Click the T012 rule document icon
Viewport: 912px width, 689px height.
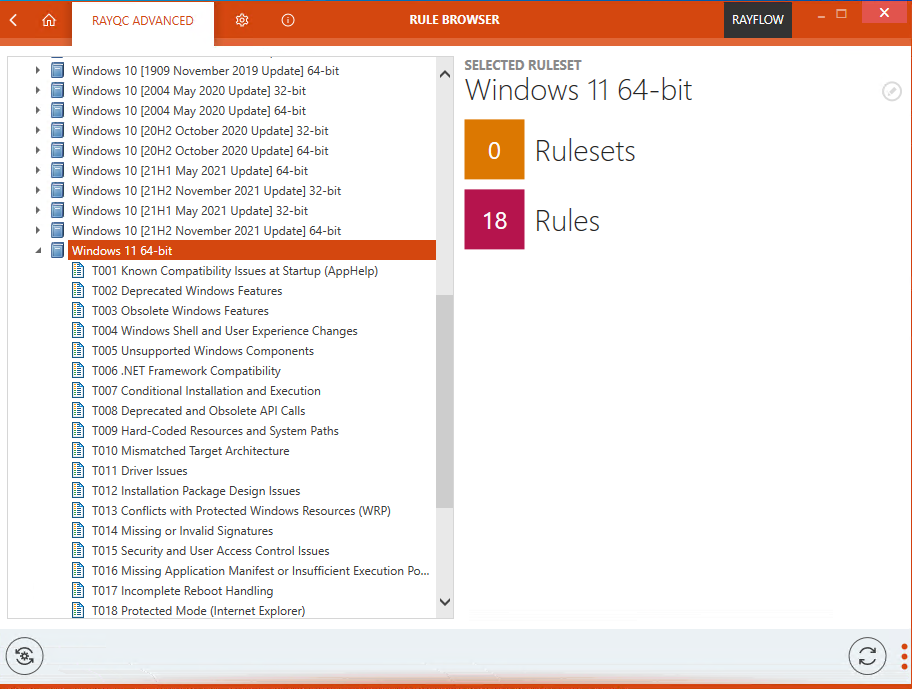(77, 491)
